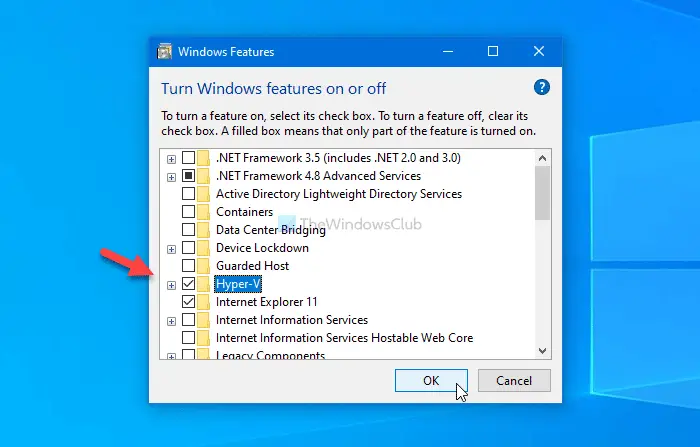
Task: Enable the Device Lockdown checkbox
Action: [188, 247]
